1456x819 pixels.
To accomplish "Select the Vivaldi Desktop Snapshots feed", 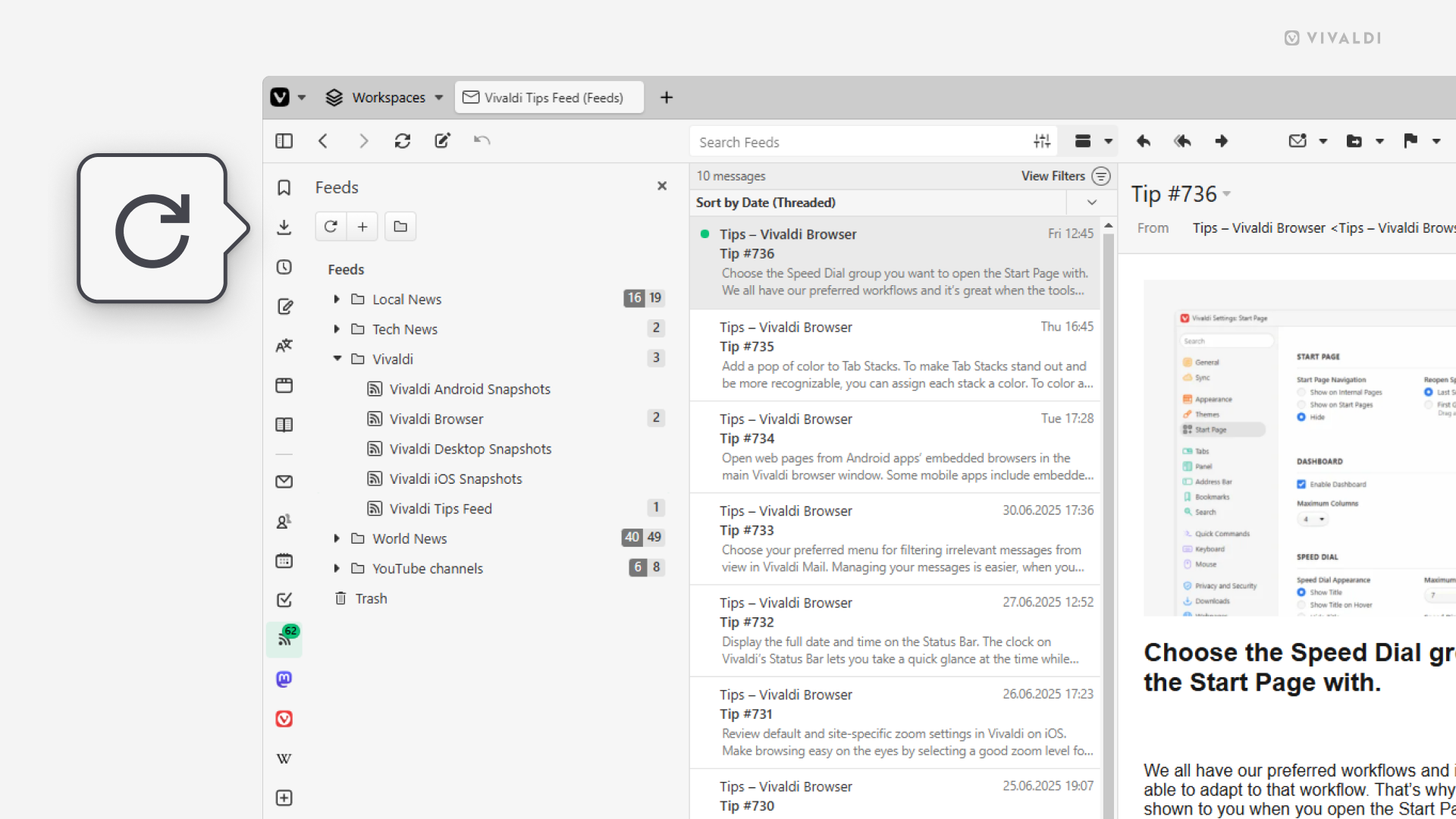I will 470,449.
